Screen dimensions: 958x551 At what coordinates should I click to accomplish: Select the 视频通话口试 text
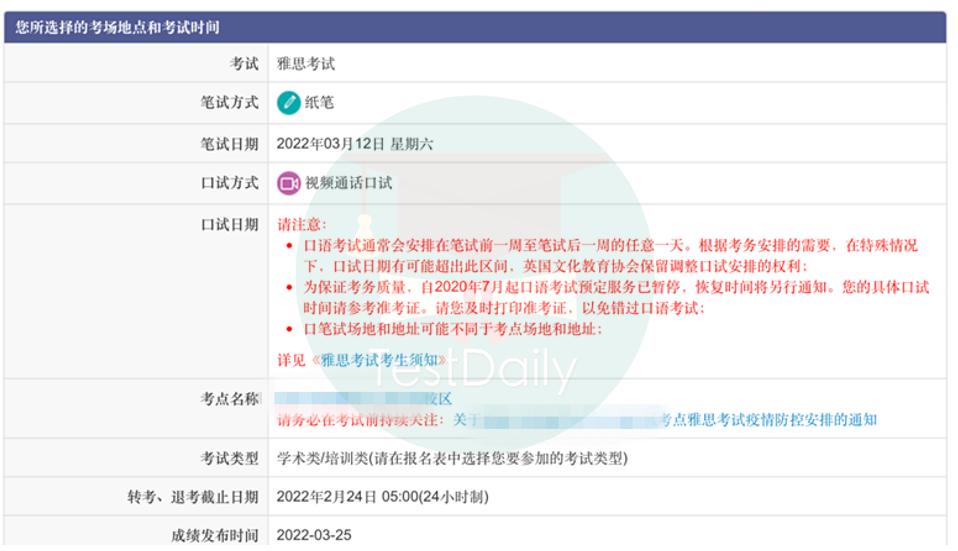pos(349,183)
